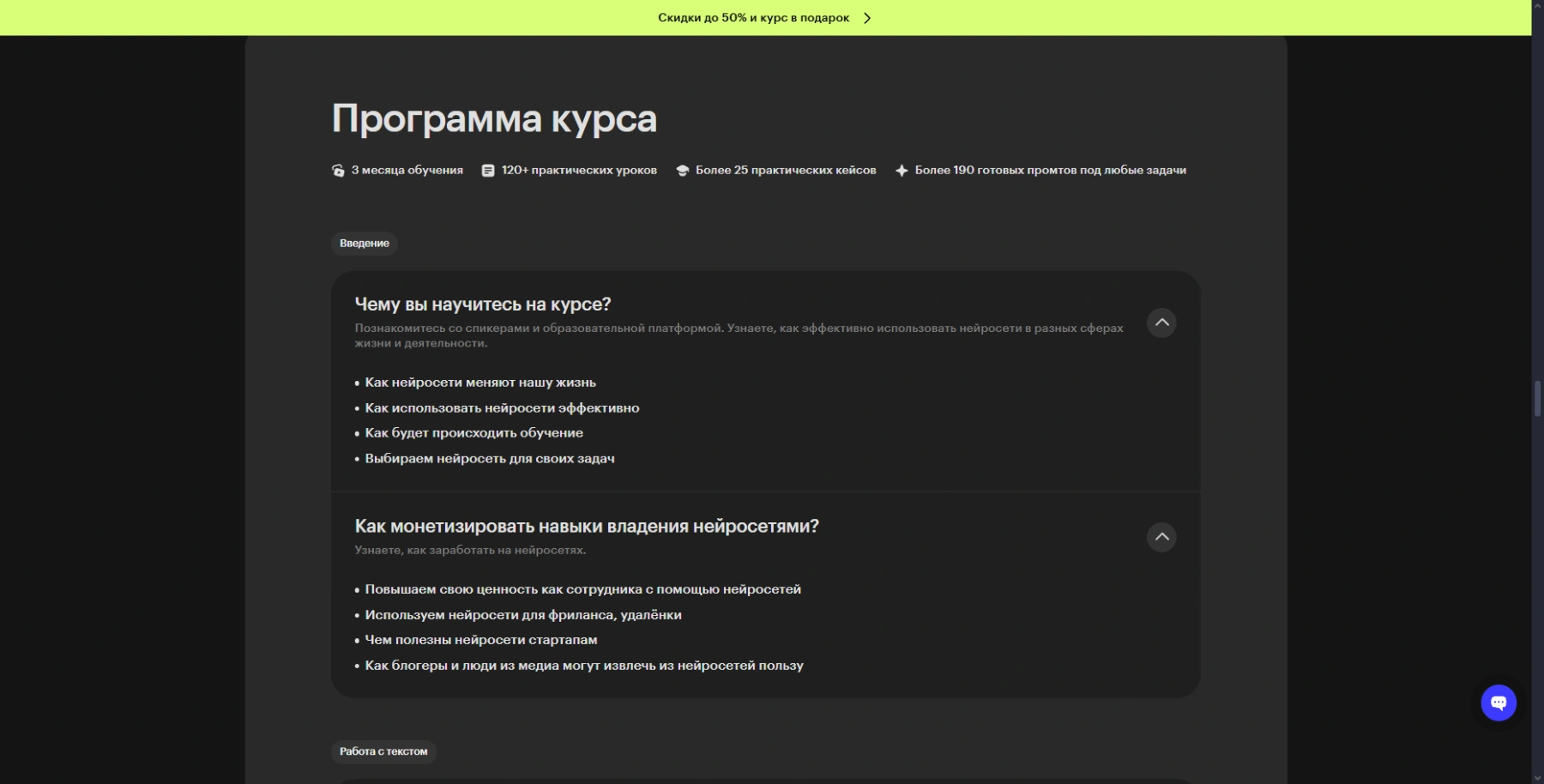
Task: Click the chevron on the monetization section card
Action: coord(1162,538)
